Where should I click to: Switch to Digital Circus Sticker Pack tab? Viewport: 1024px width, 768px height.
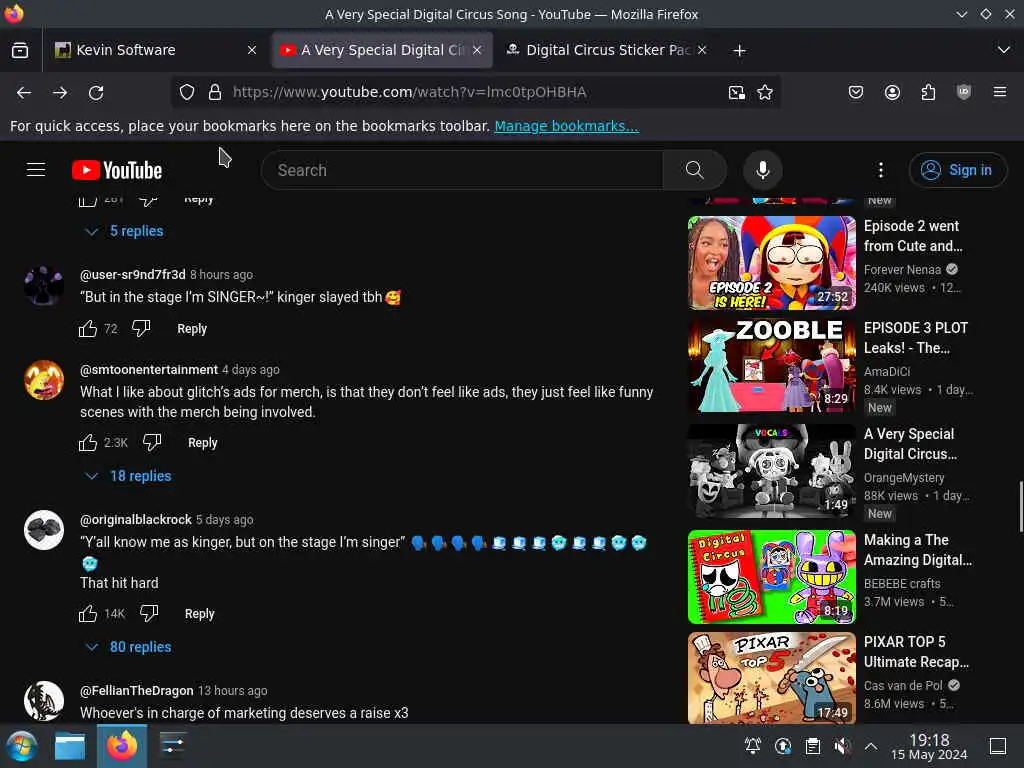point(607,50)
